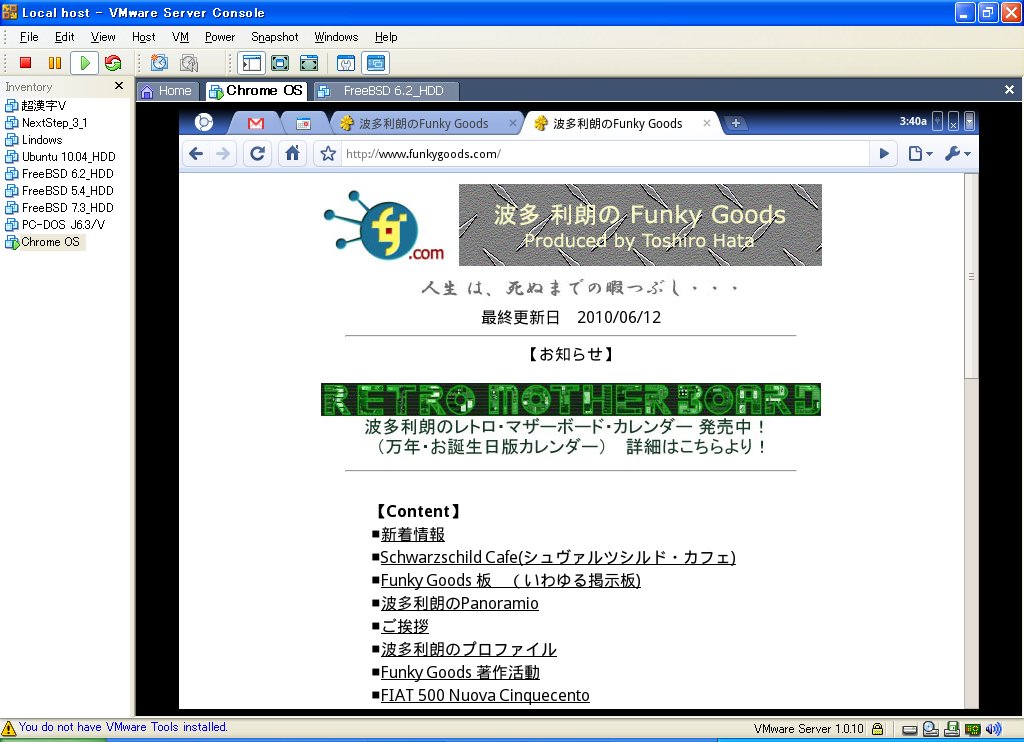The image size is (1024, 742).
Task: Go to the Chrome home page
Action: [293, 153]
